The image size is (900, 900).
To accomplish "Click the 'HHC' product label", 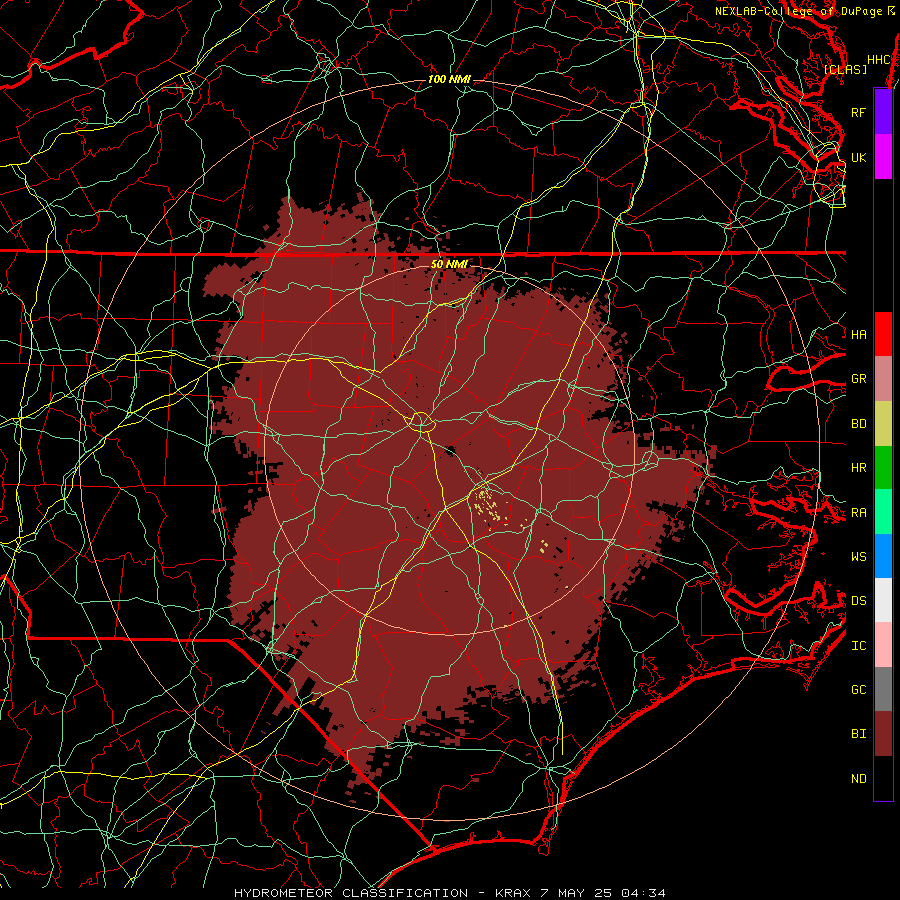I will point(878,60).
